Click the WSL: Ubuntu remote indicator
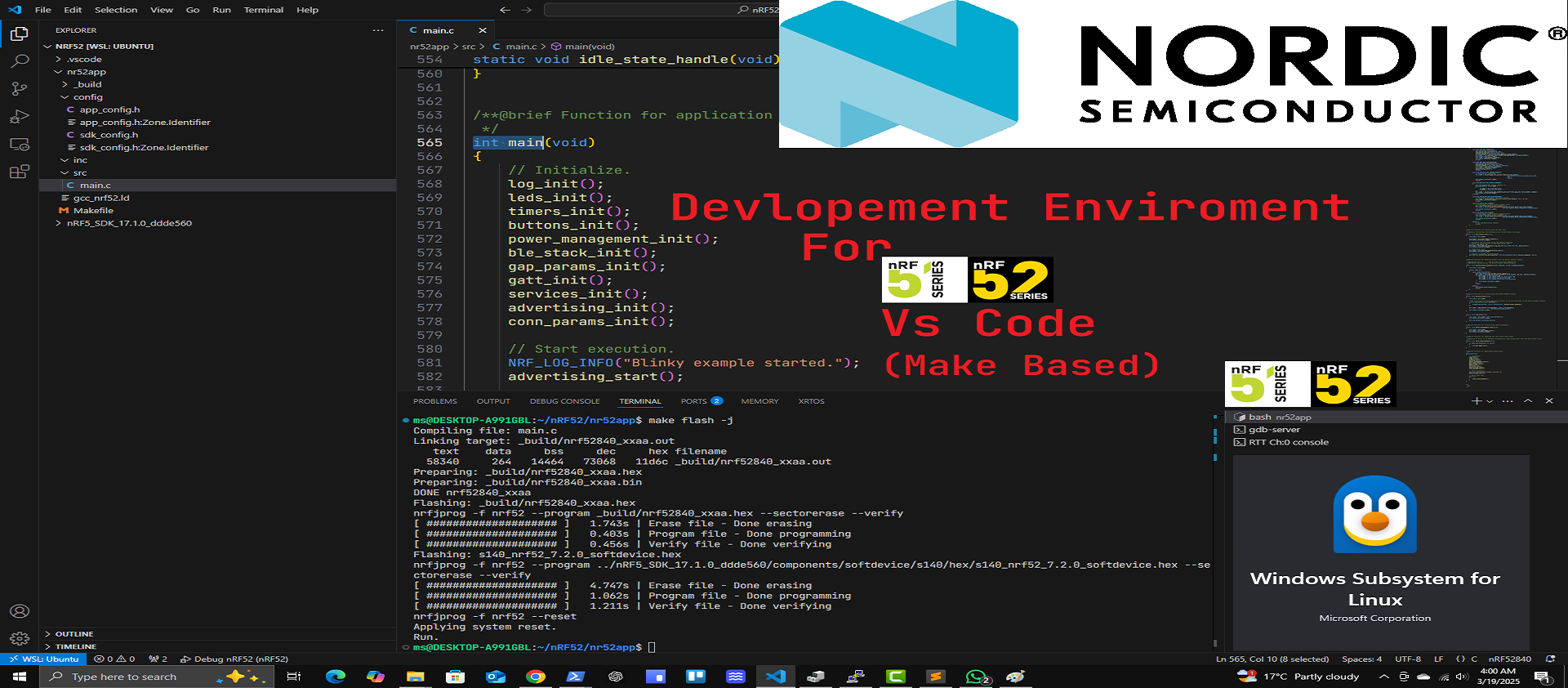The width and height of the screenshot is (1568, 688). pos(43,659)
